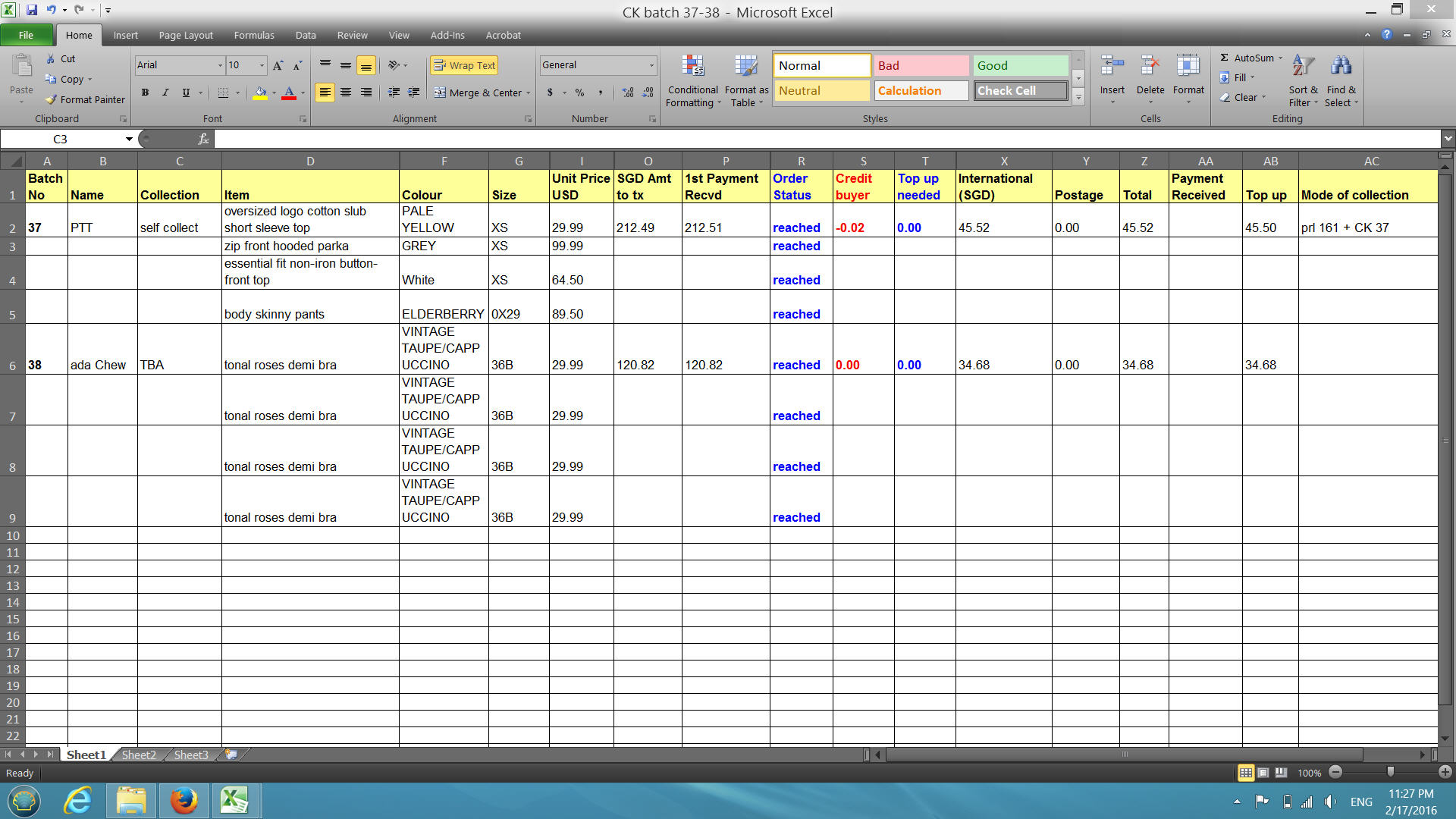Screen dimensions: 1456x819
Task: Click Sort & Filter icon
Action: tap(1303, 66)
